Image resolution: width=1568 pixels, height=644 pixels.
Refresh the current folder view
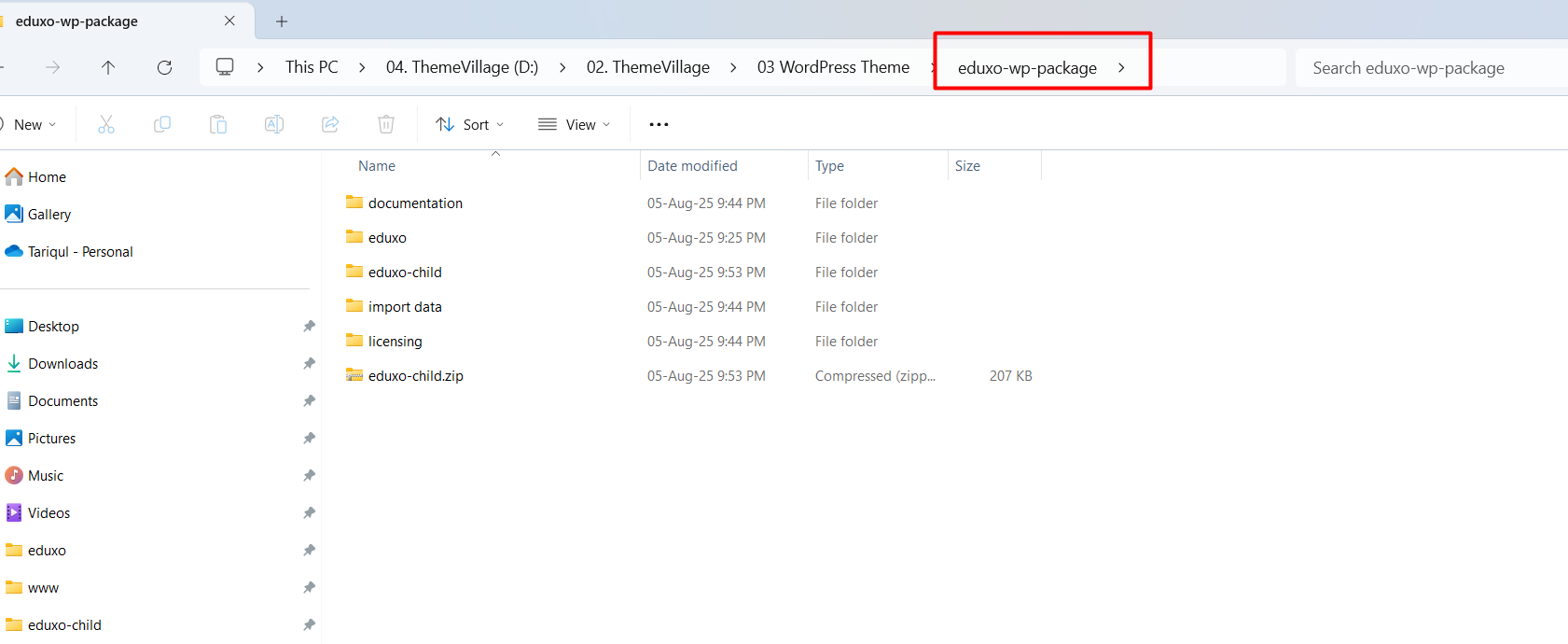pos(165,67)
